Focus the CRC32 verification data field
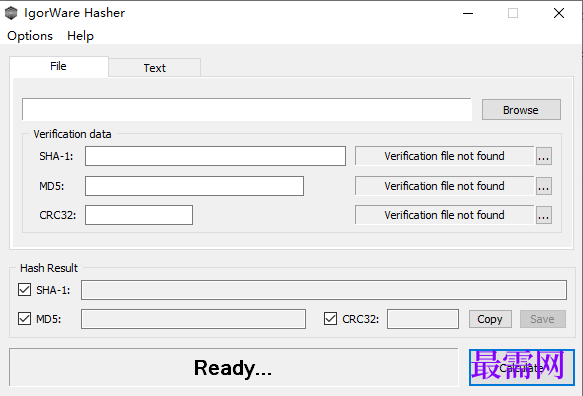Screen dimensions: 583x396 [x=139, y=215]
